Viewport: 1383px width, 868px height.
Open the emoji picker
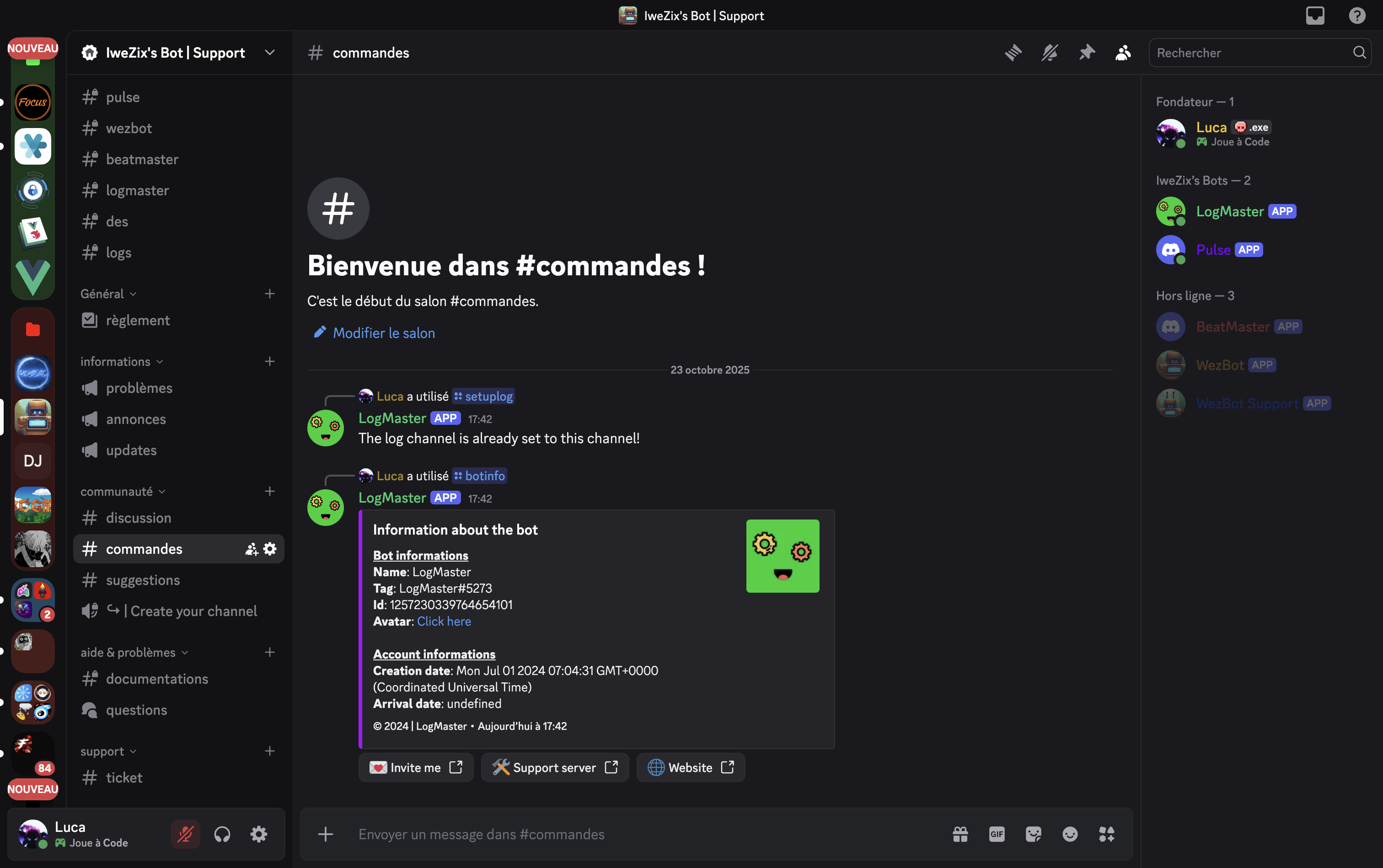(1070, 834)
